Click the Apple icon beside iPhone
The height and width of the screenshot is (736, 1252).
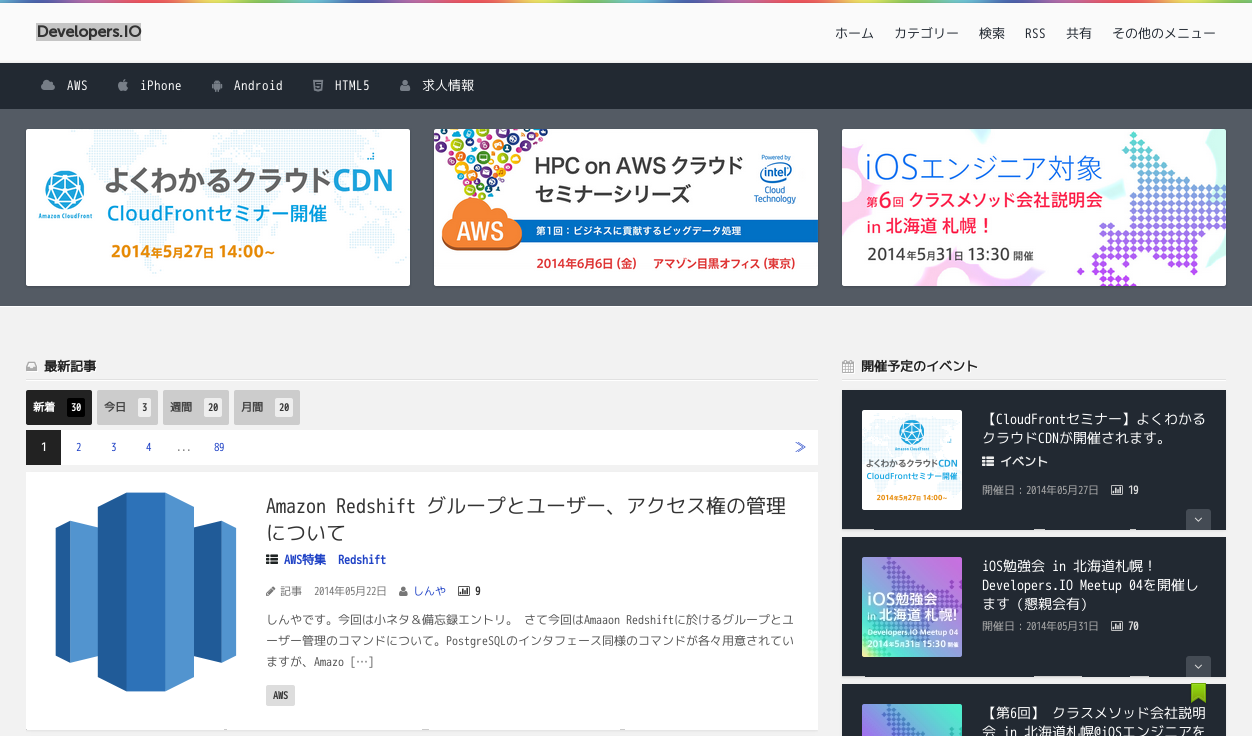click(123, 86)
